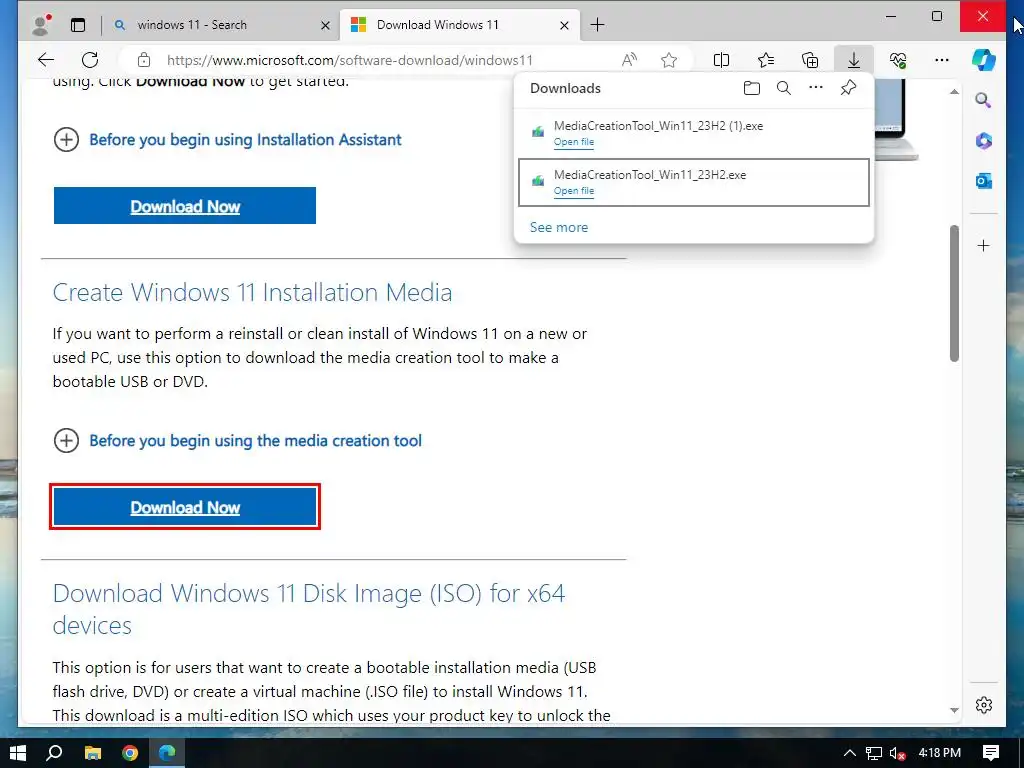Toggle the Downloads toolbar button
This screenshot has height=768, width=1024.
coord(854,60)
